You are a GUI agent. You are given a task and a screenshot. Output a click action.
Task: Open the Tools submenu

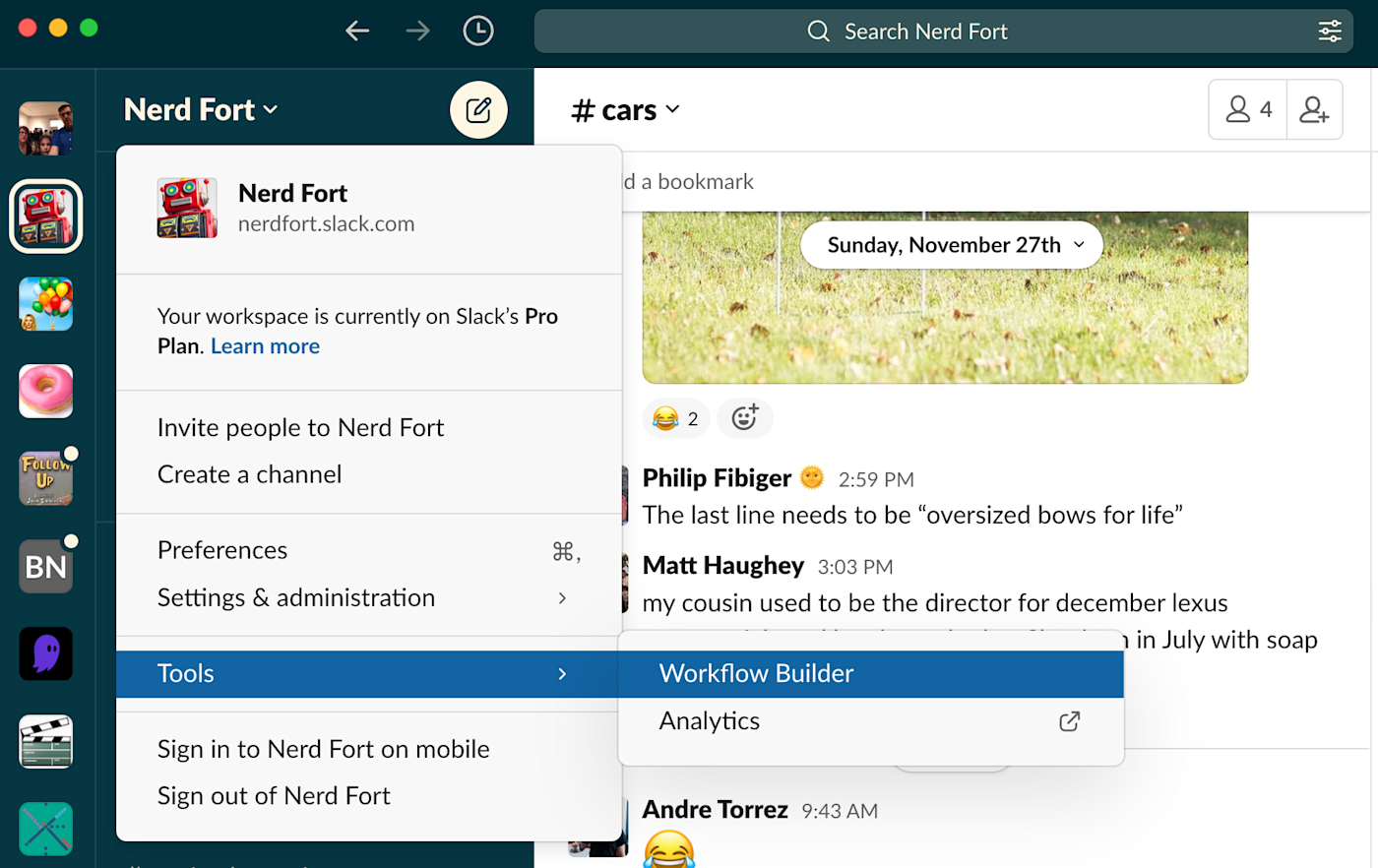369,674
